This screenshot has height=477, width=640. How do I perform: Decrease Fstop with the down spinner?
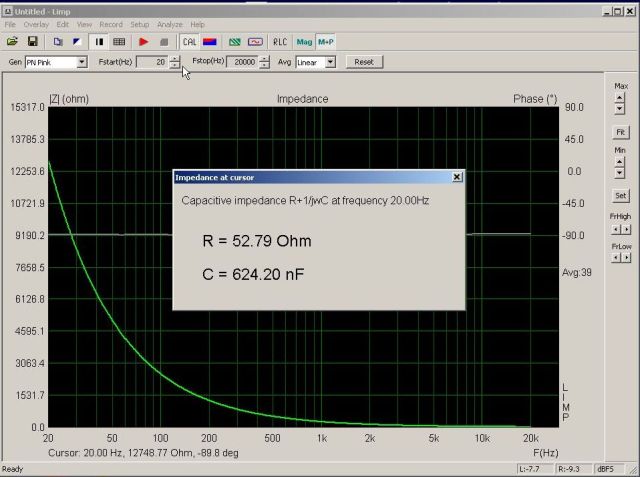pyautogui.click(x=264, y=65)
